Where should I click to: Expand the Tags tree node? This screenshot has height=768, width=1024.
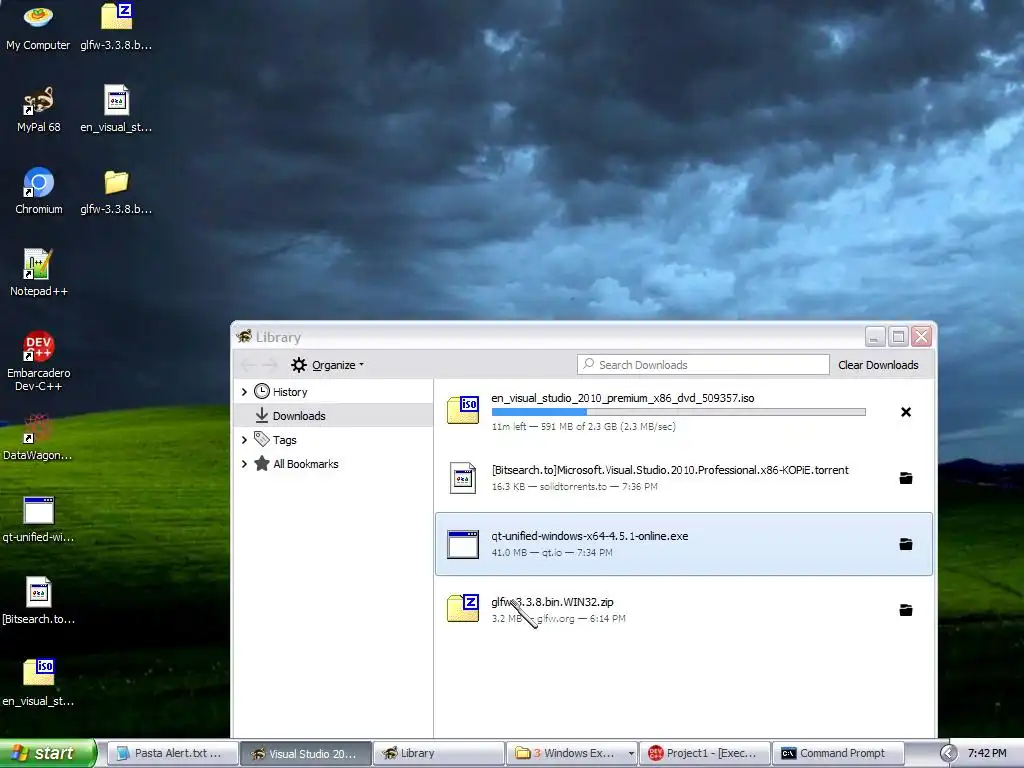click(244, 440)
